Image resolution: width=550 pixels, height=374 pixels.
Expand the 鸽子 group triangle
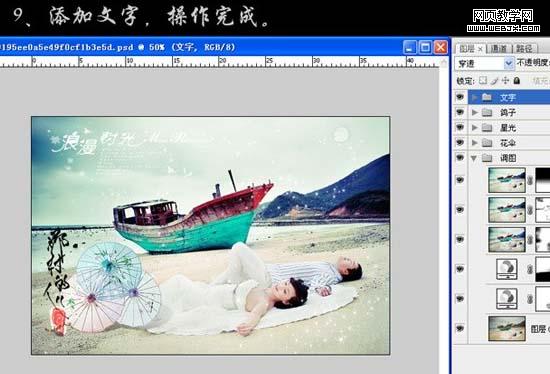[x=475, y=112]
